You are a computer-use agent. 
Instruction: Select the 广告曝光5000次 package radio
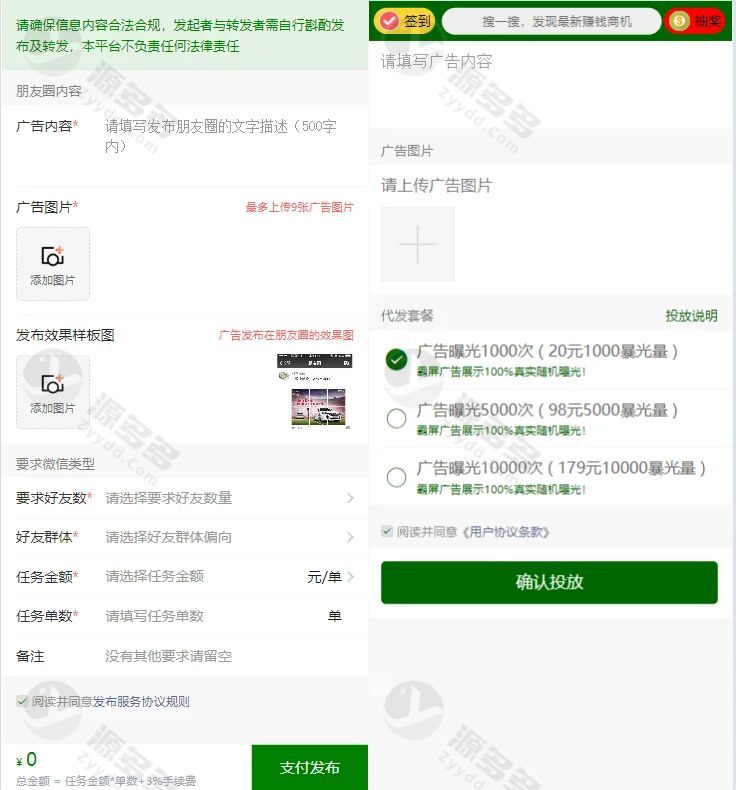coord(396,418)
